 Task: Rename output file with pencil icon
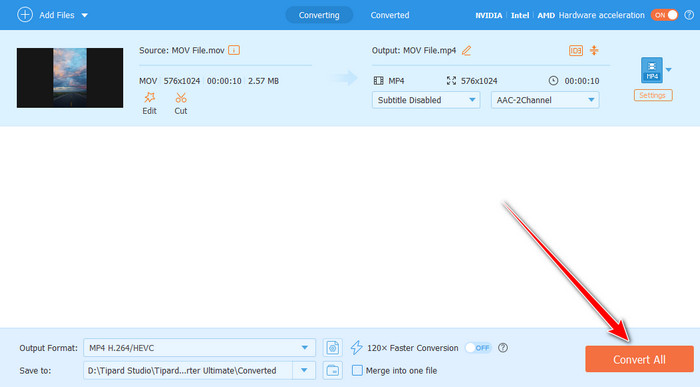[x=467, y=50]
